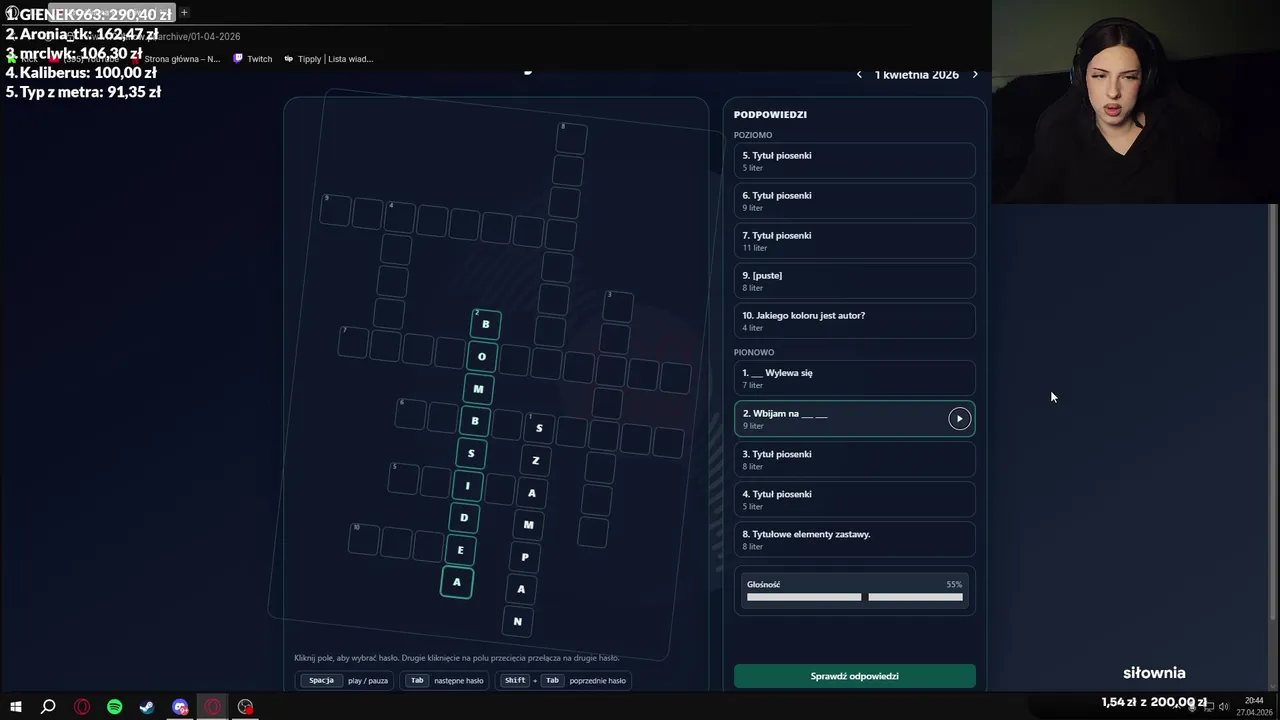Open the first Opera GX taskbar icon

pos(82,707)
